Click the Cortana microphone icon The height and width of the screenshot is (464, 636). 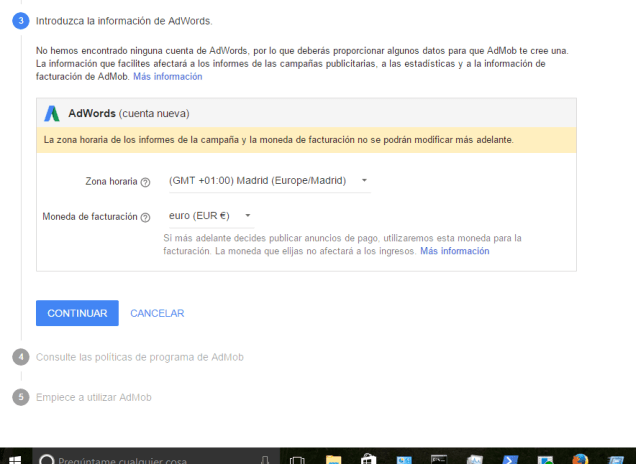pyautogui.click(x=264, y=459)
